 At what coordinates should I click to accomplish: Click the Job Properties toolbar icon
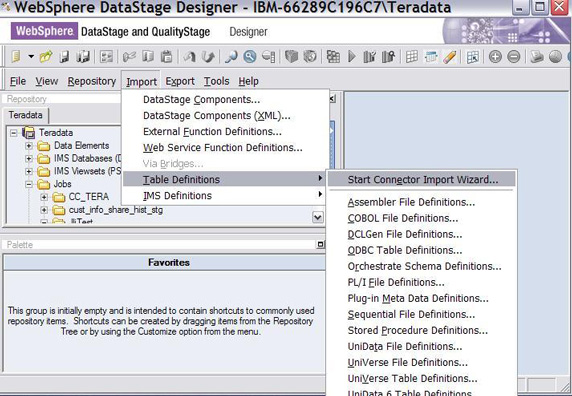106,57
